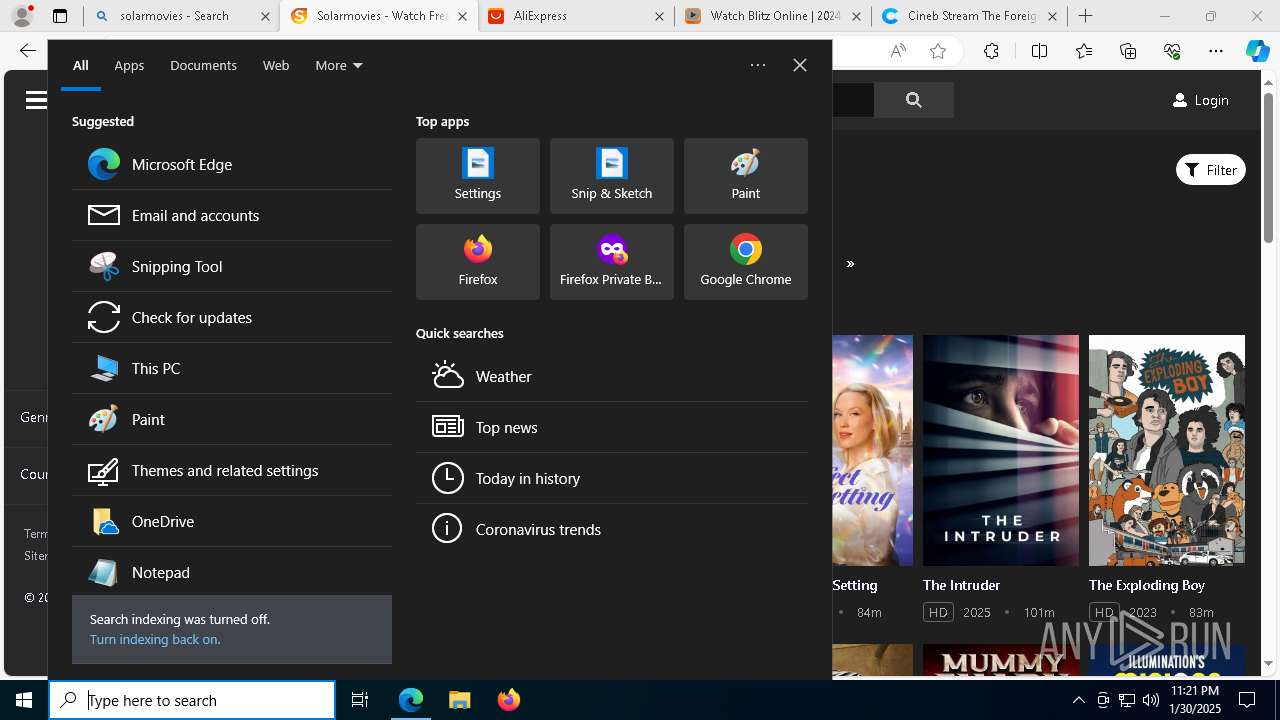Open Edge Read aloud tool
The image size is (1280, 720).
point(898,51)
